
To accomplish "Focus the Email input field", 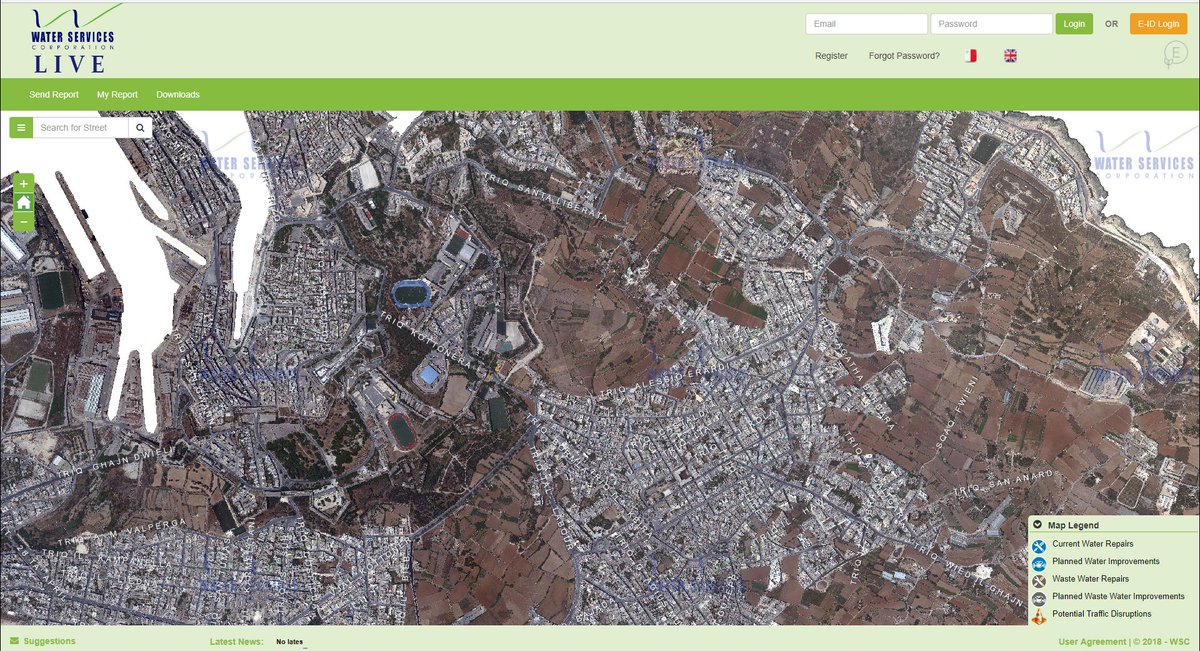I will click(x=867, y=24).
